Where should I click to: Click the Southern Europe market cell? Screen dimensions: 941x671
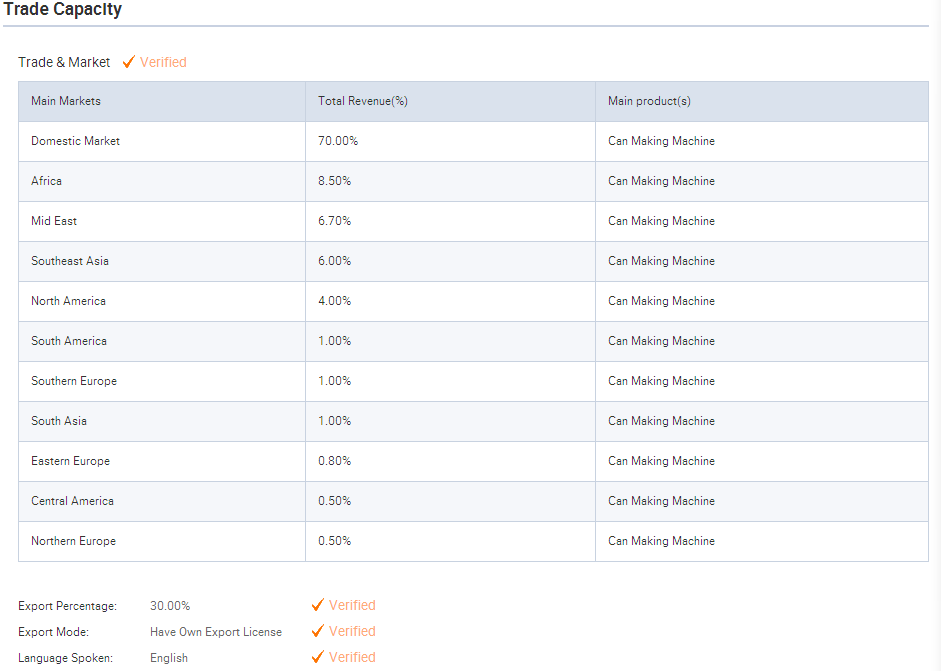coord(162,381)
